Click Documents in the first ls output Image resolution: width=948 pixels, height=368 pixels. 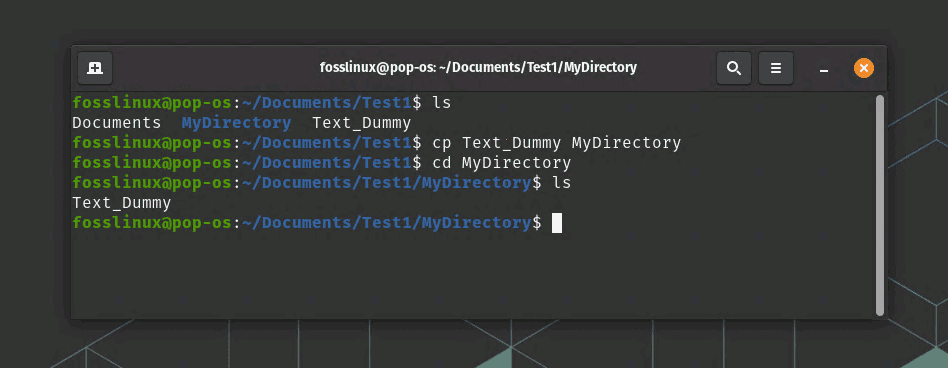coord(117,123)
